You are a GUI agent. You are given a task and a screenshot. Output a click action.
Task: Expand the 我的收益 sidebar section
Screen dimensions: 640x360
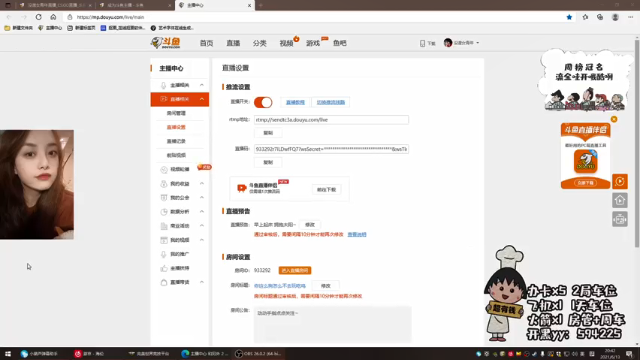click(202, 183)
